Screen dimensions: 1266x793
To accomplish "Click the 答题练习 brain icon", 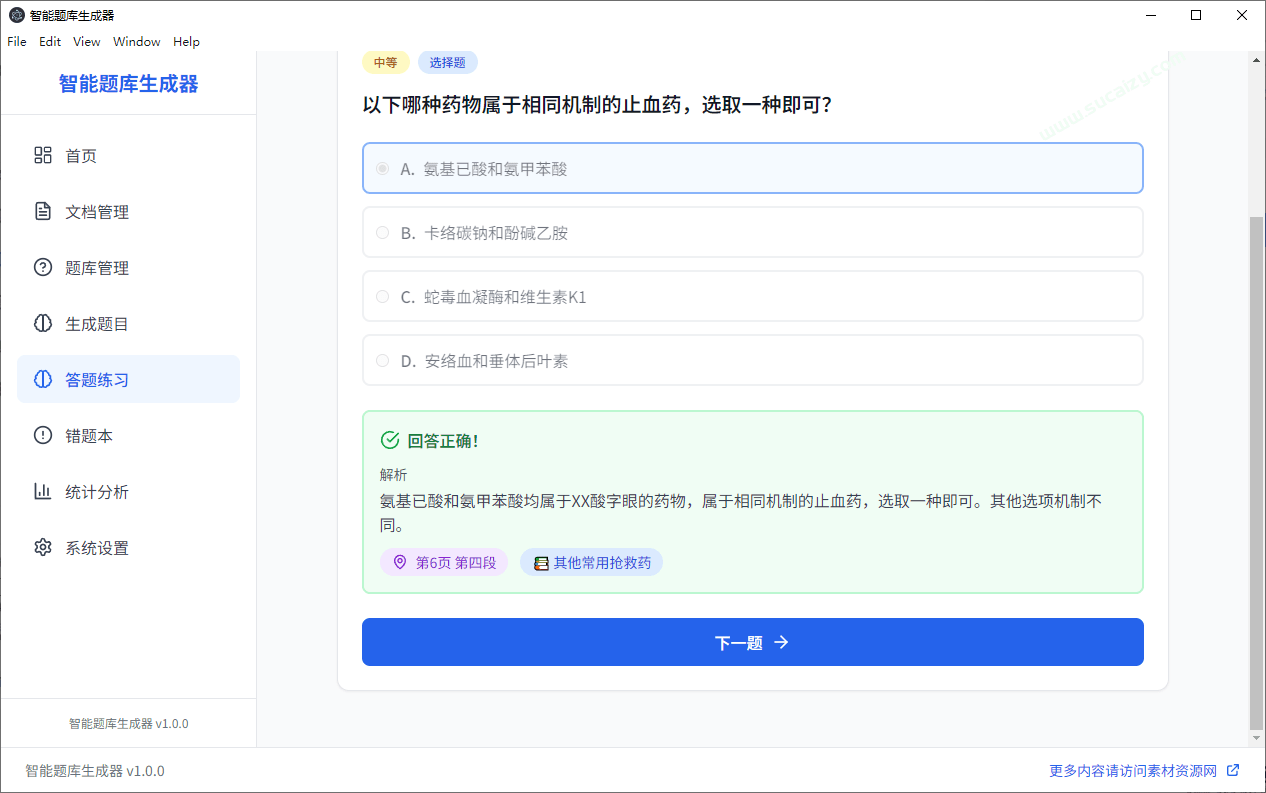I will [43, 379].
